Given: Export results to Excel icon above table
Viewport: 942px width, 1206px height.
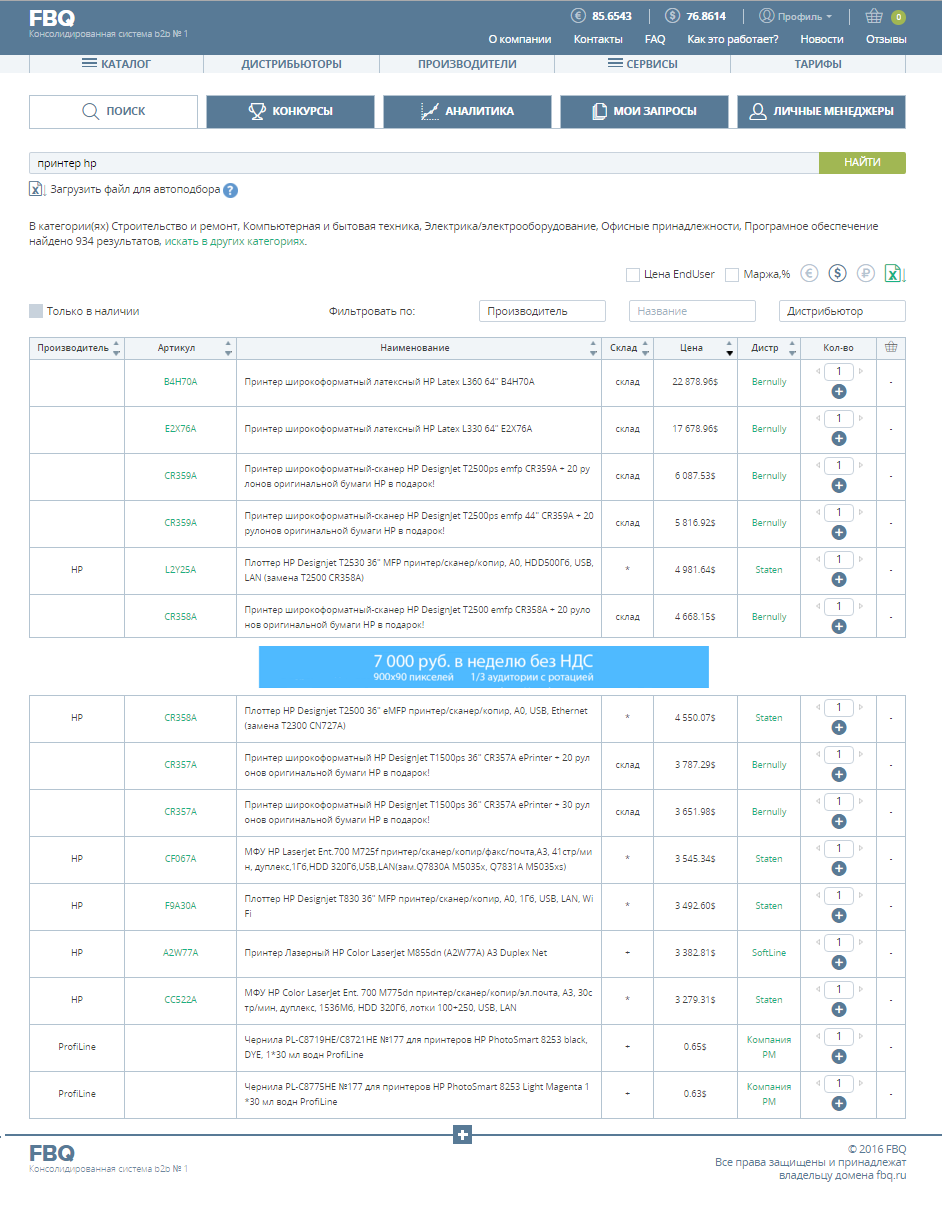Looking at the screenshot, I should (895, 273).
